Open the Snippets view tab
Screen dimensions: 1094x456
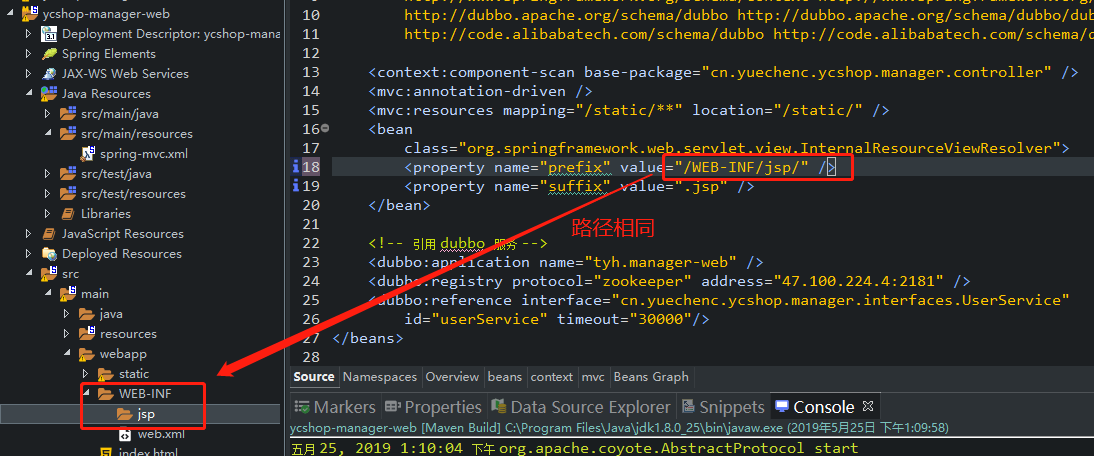(723, 406)
